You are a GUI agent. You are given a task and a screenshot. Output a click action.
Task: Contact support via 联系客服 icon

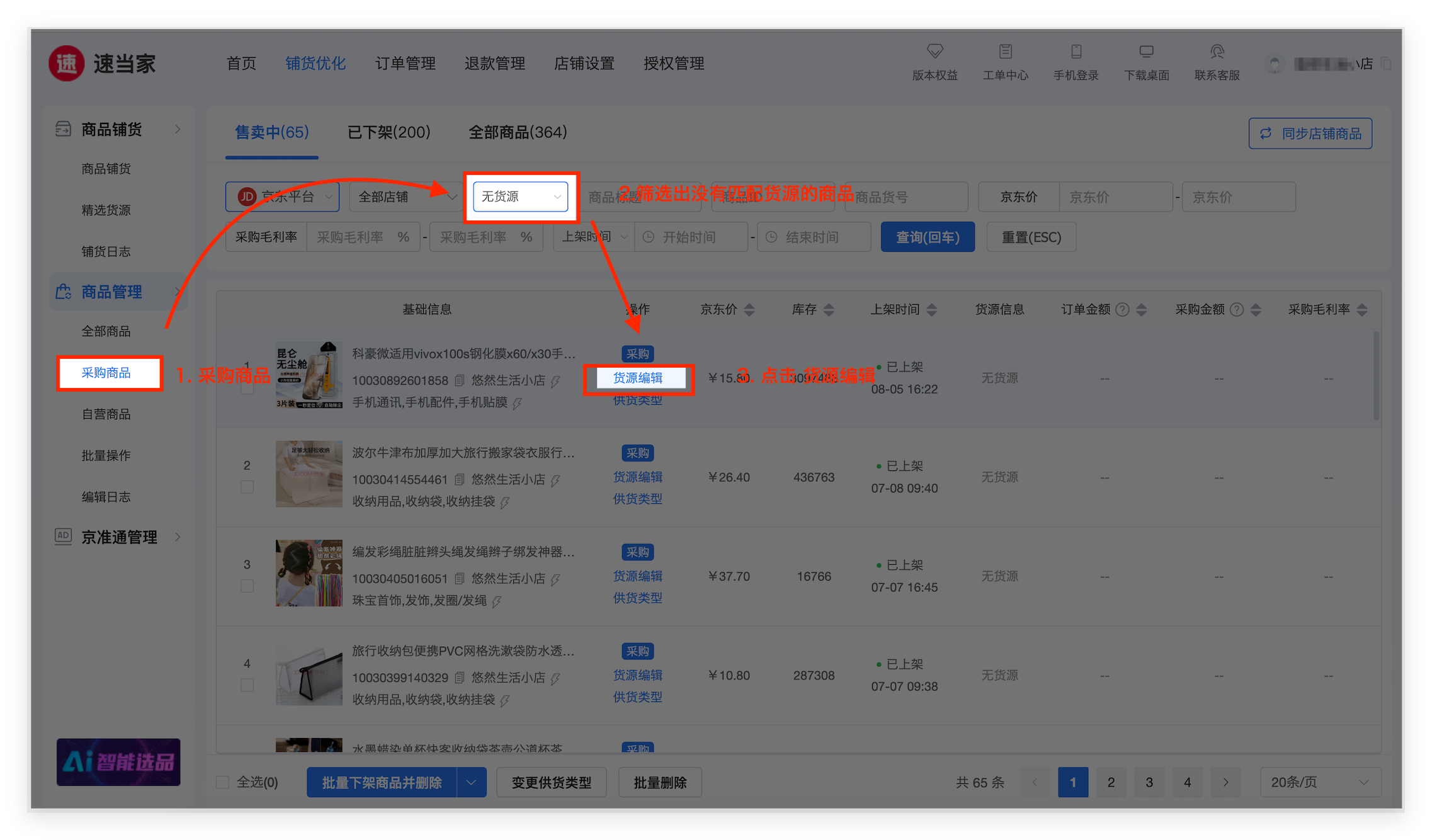[x=1217, y=52]
